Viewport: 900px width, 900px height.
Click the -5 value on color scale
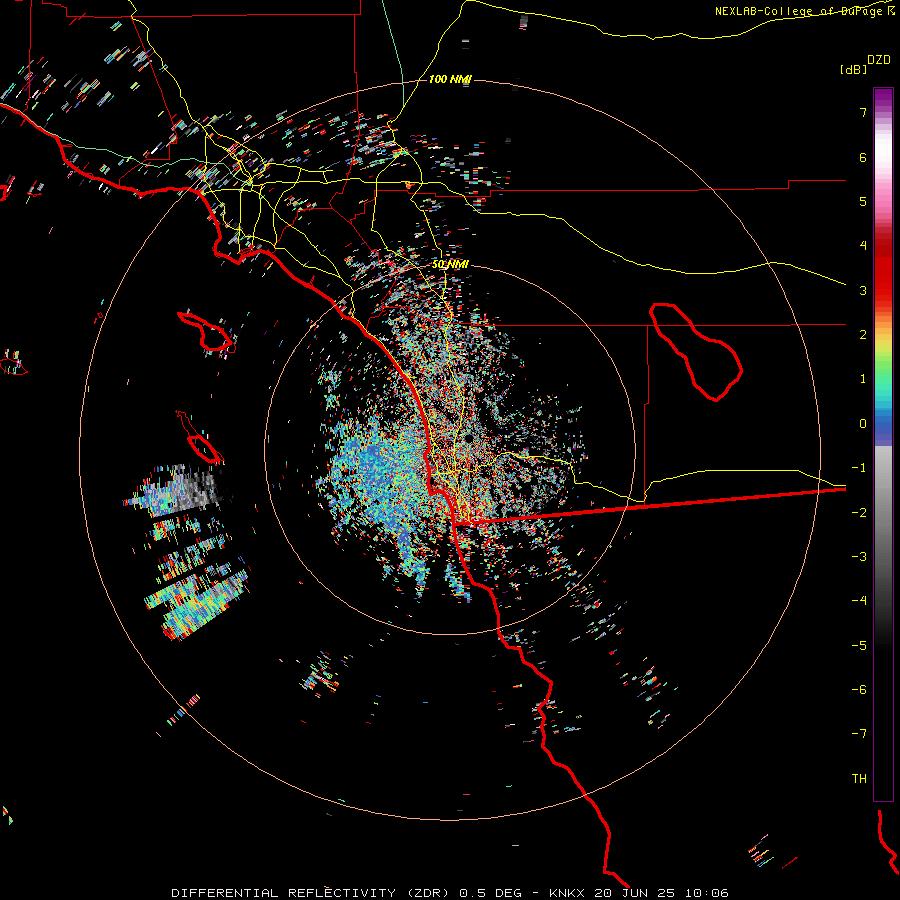[x=859, y=645]
